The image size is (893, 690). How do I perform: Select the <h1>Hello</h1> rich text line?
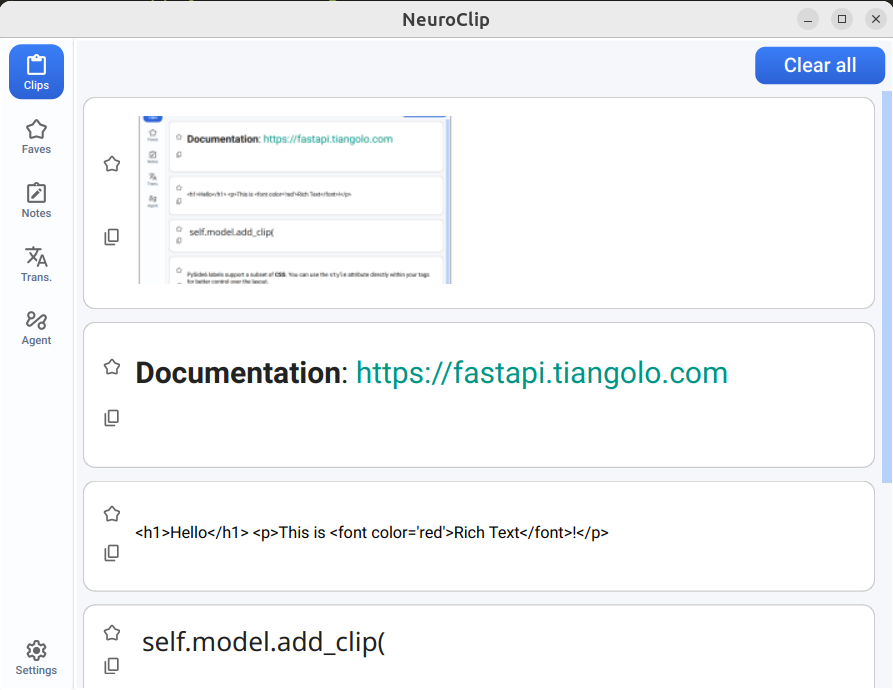[372, 533]
